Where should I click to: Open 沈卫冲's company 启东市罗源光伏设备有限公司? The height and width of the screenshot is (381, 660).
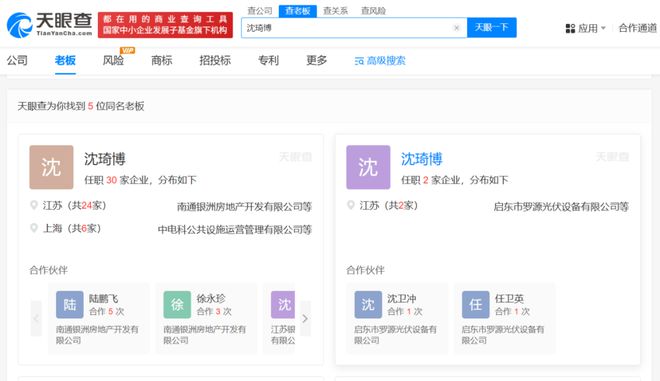pyautogui.click(x=395, y=335)
